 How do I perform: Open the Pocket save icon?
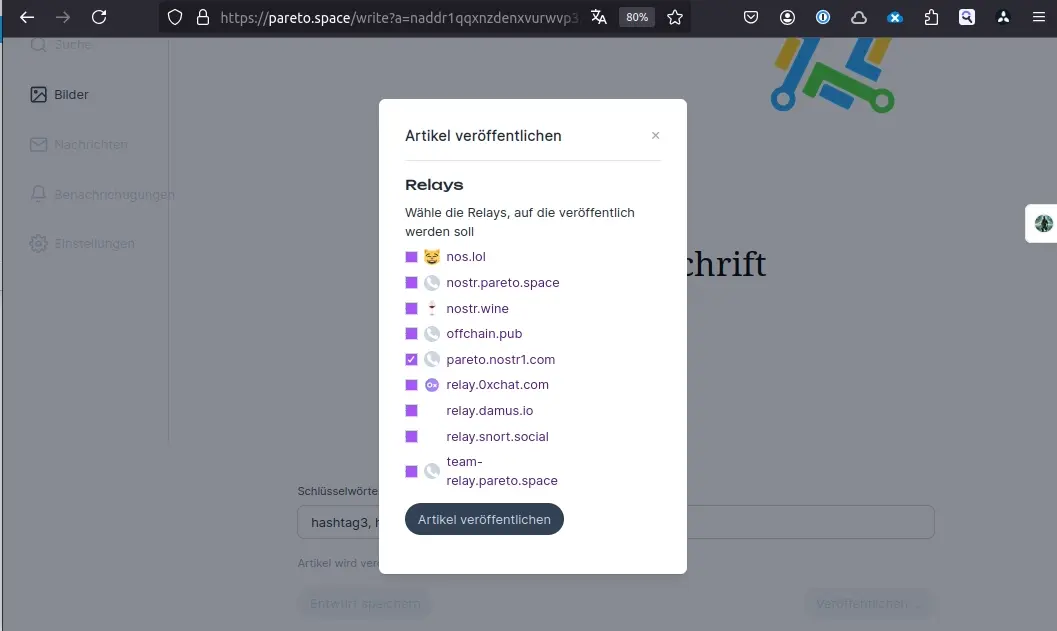pos(751,18)
